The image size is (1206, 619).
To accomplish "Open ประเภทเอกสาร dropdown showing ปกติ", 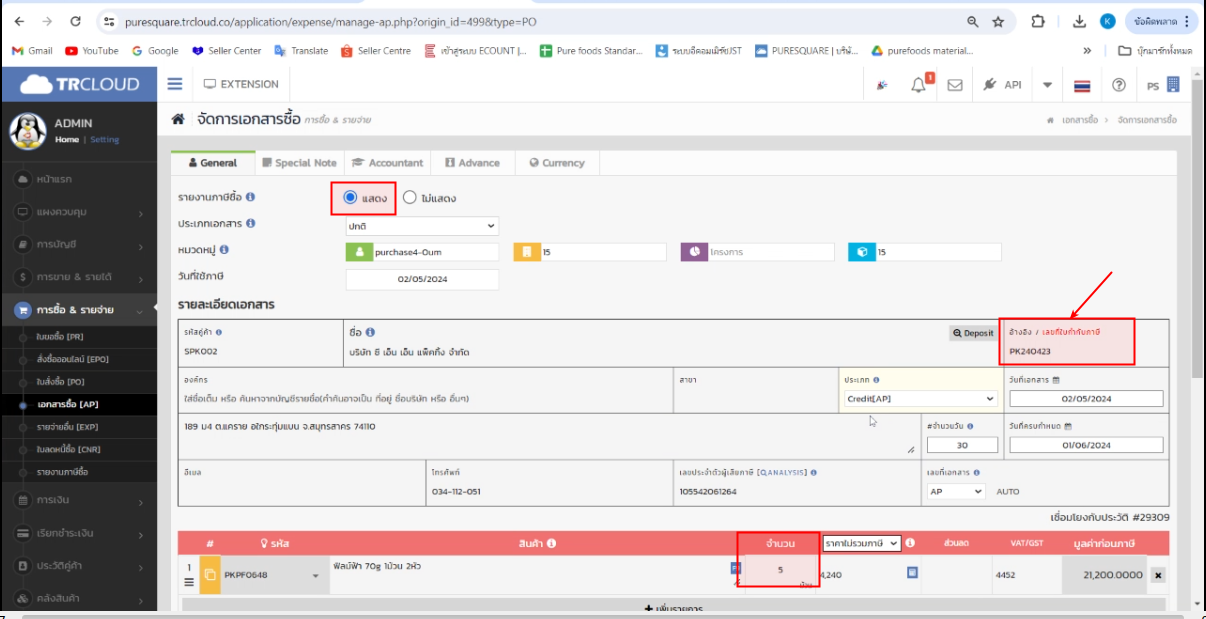I will (x=422, y=226).
